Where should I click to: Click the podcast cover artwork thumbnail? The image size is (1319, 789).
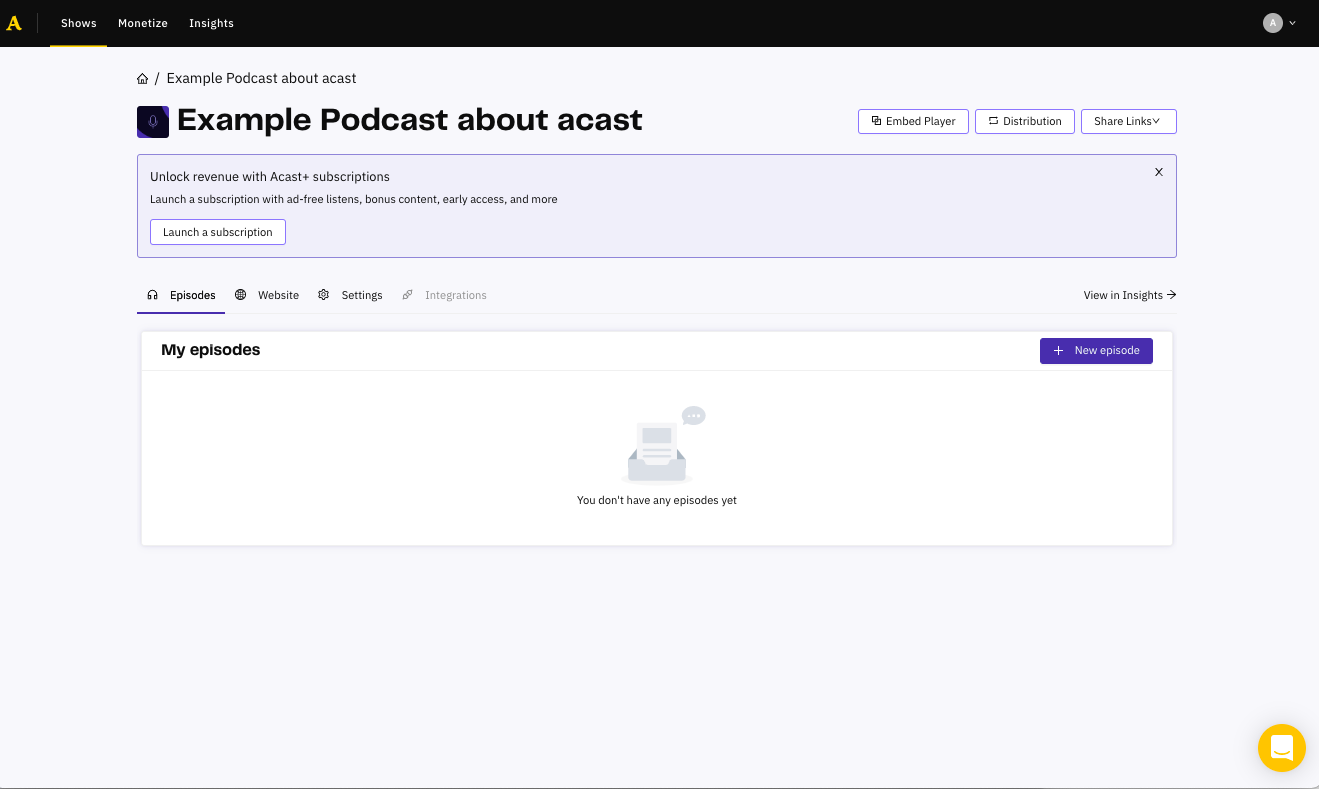click(153, 121)
